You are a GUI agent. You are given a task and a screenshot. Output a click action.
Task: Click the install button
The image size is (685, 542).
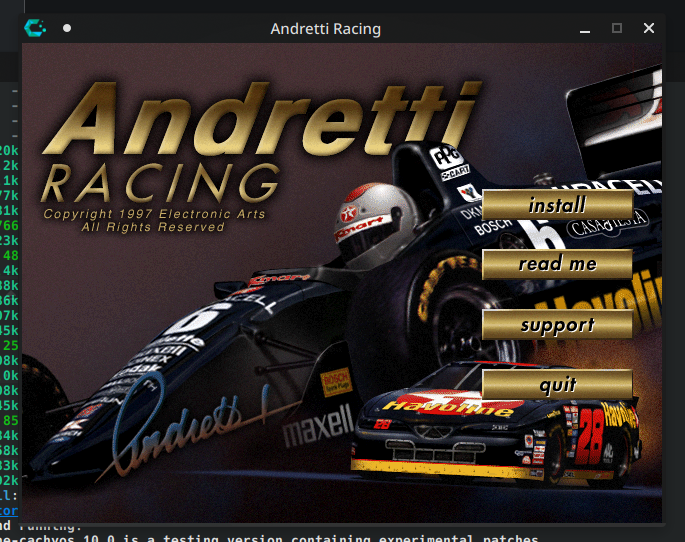click(x=557, y=205)
